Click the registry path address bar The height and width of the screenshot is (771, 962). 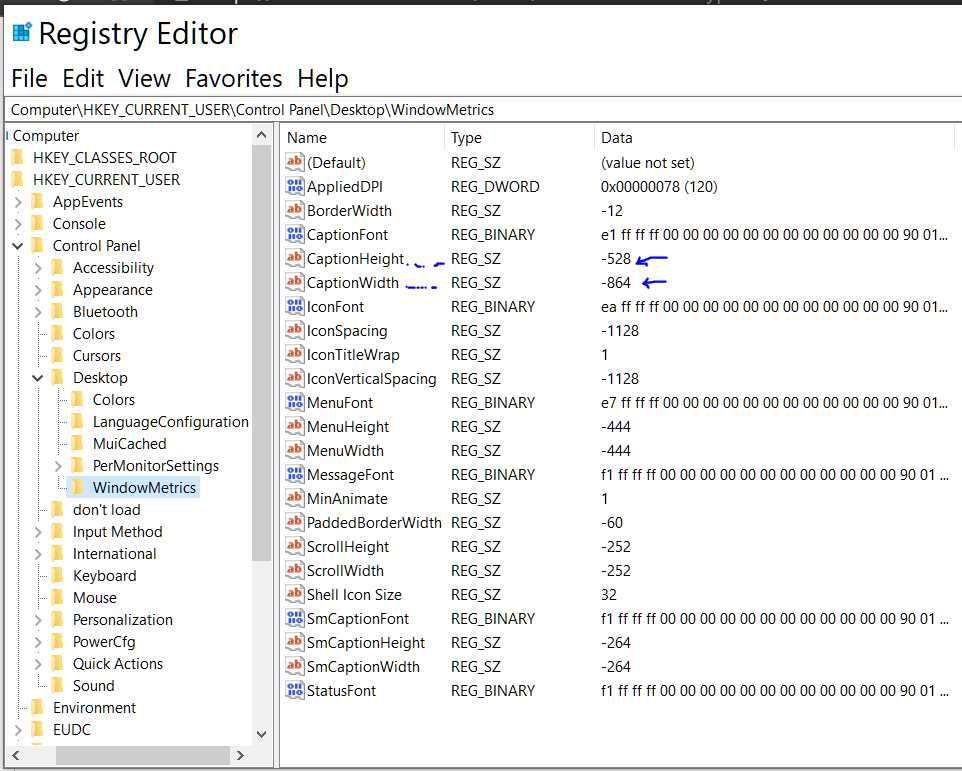click(x=483, y=110)
